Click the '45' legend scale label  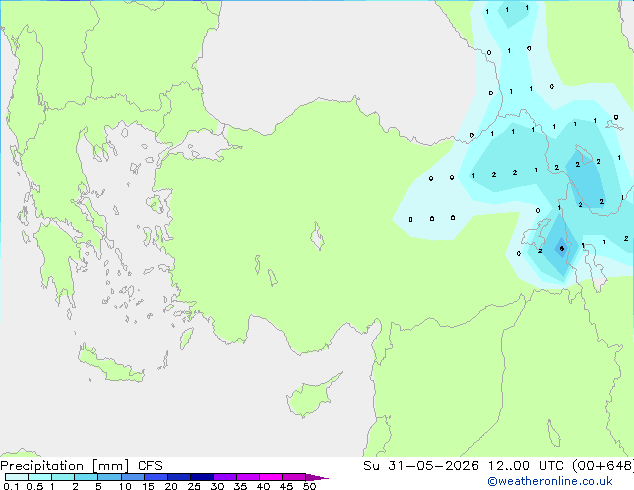pyautogui.click(x=286, y=486)
